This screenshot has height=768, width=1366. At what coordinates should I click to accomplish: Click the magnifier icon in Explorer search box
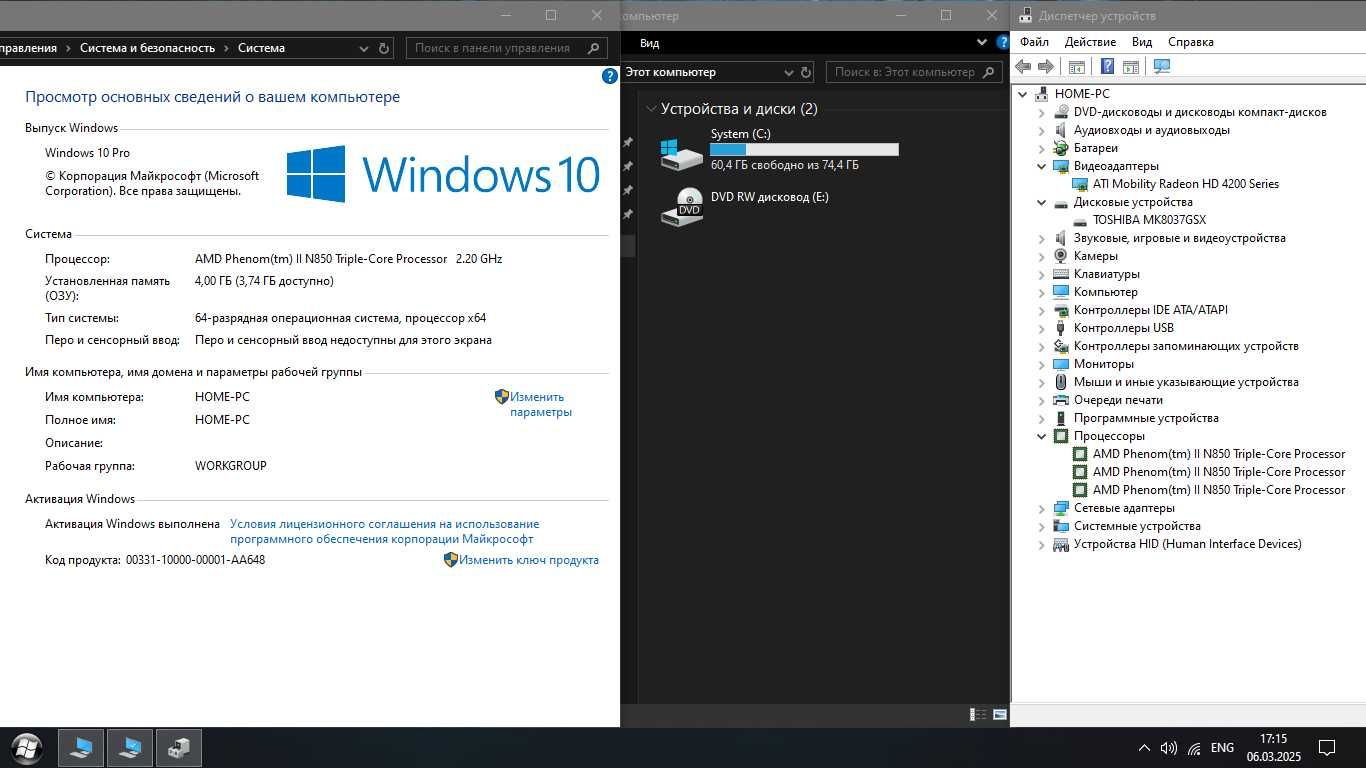989,72
